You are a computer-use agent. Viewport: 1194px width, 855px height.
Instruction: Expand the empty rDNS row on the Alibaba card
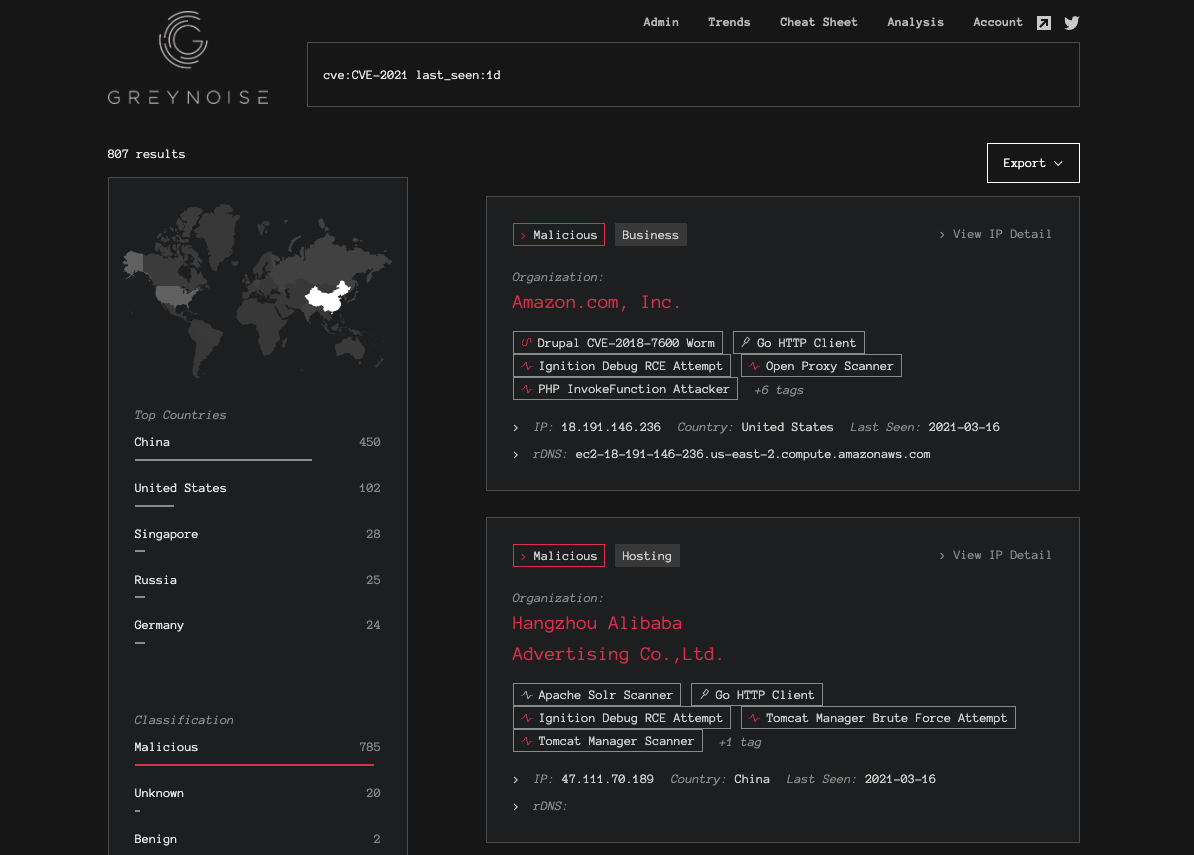pos(516,806)
